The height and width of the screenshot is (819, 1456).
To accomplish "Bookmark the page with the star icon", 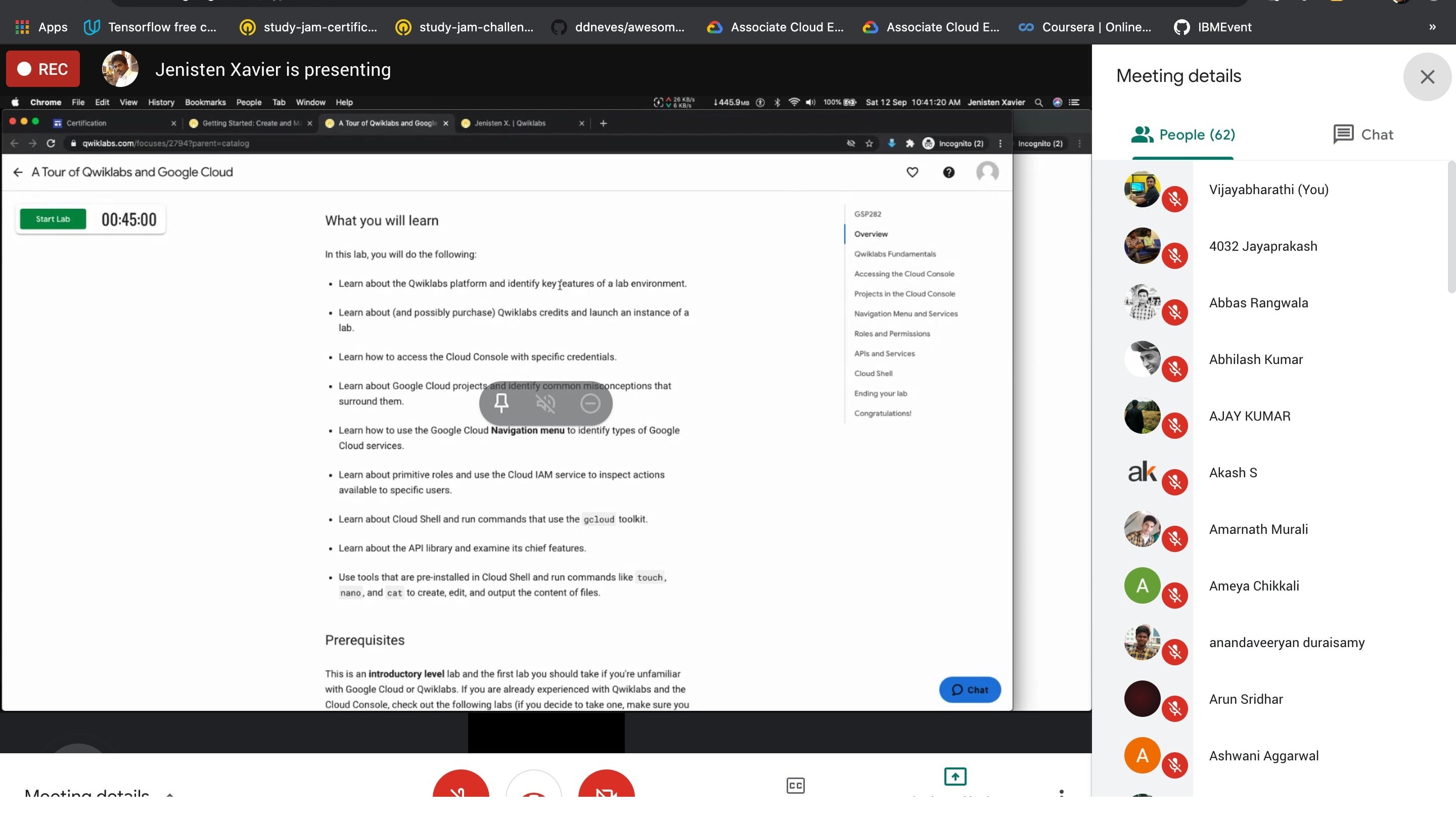I will [869, 143].
